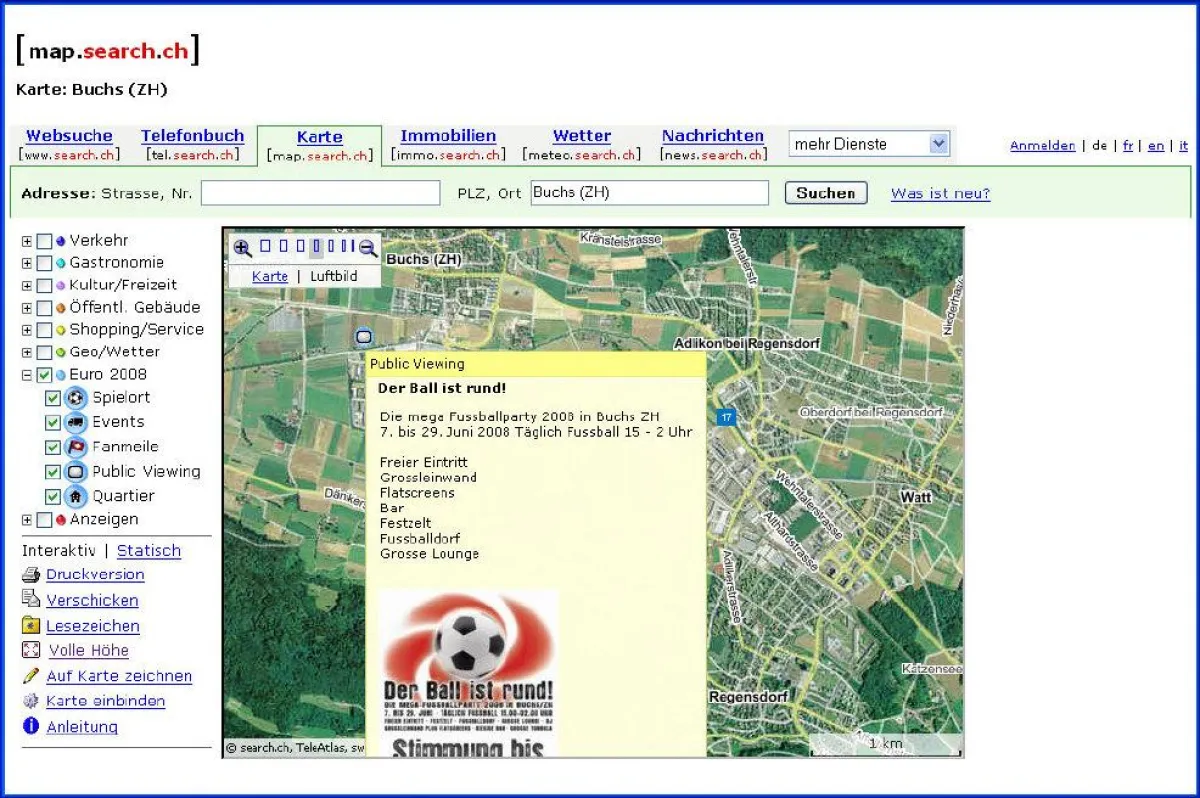The width and height of the screenshot is (1200, 798).
Task: Open the Was ist neu link
Action: (x=938, y=192)
